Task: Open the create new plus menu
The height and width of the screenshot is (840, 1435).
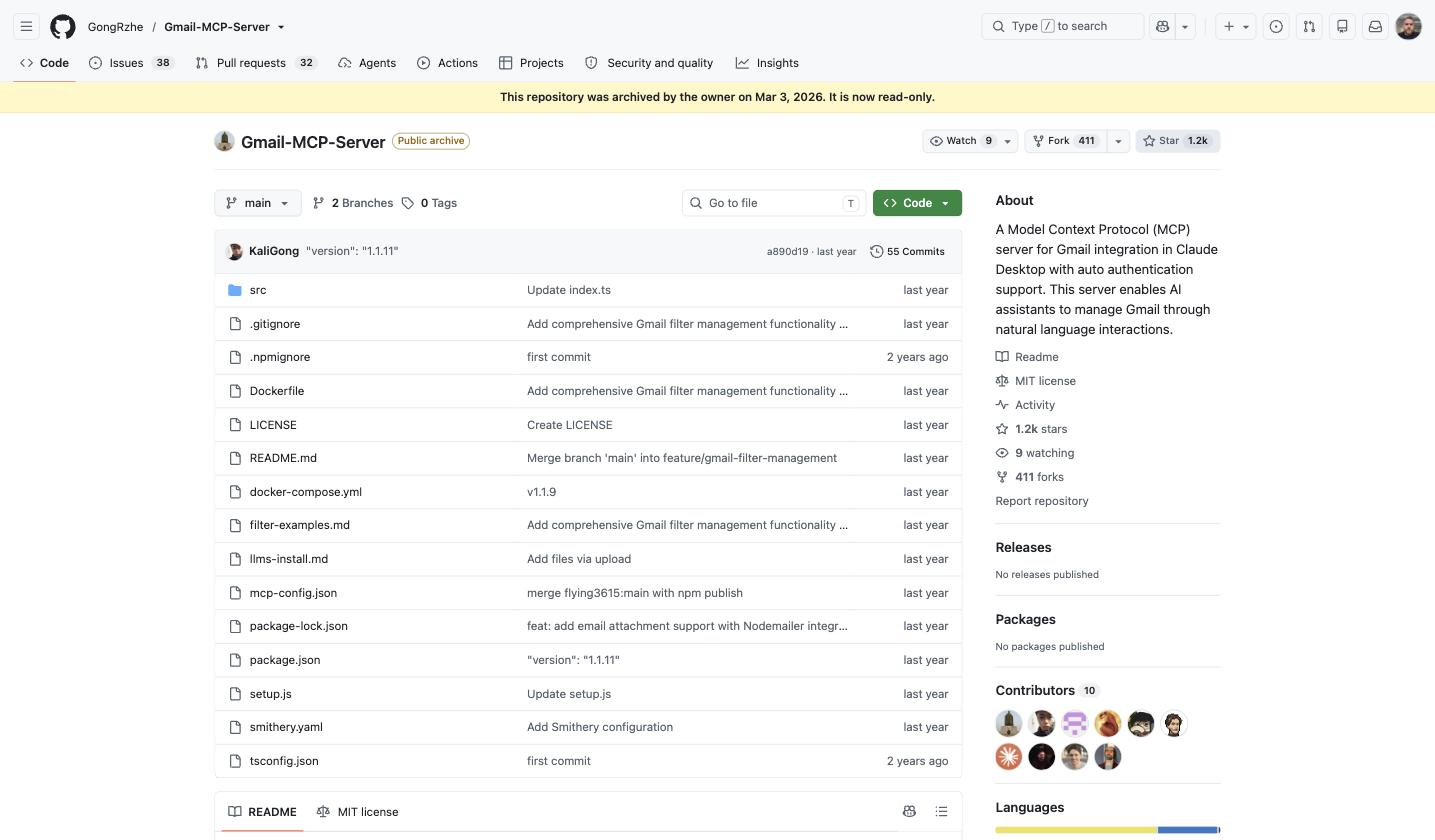Action: point(1237,27)
